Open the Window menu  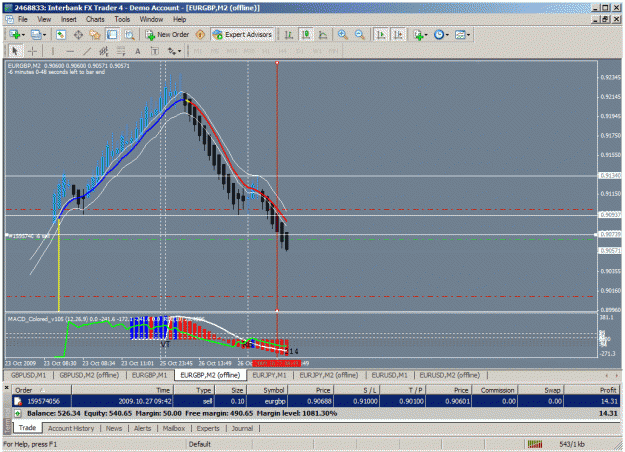(151, 19)
